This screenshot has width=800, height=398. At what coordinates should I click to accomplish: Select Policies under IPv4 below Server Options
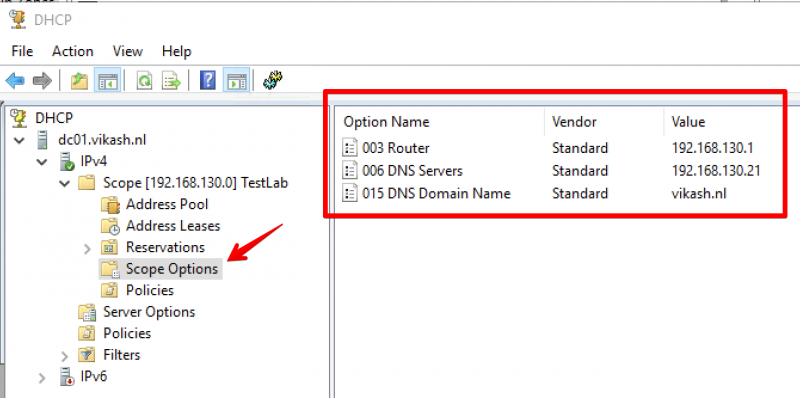(x=127, y=333)
